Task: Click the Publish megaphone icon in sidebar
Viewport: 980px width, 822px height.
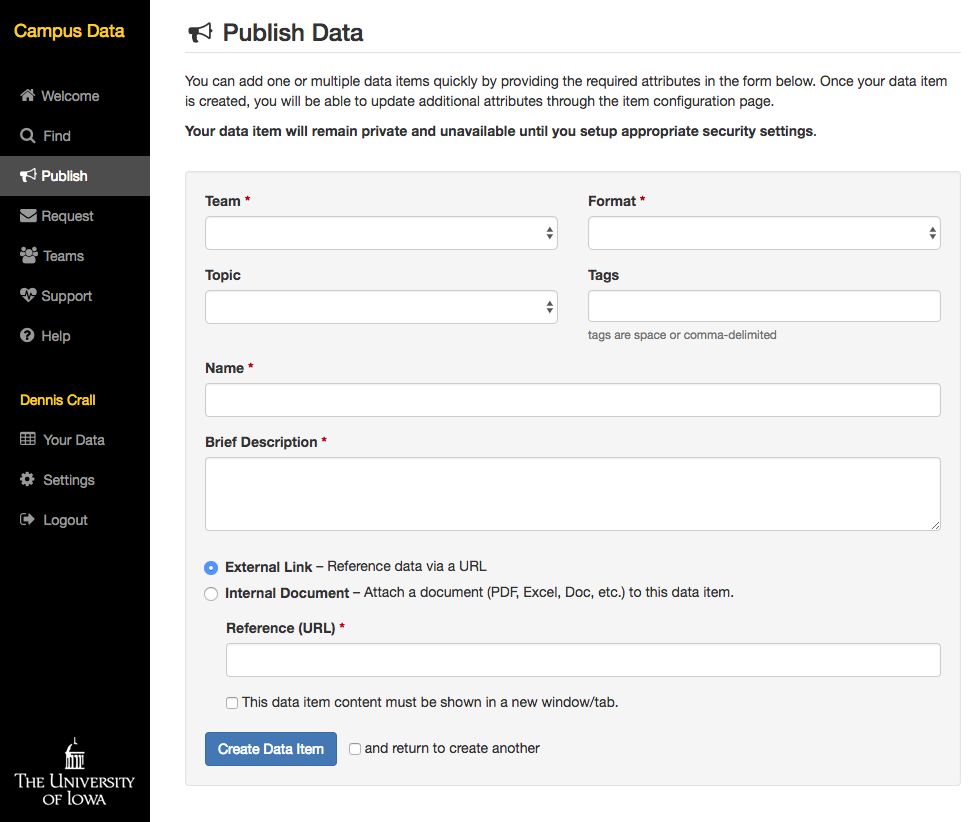Action: tap(28, 176)
